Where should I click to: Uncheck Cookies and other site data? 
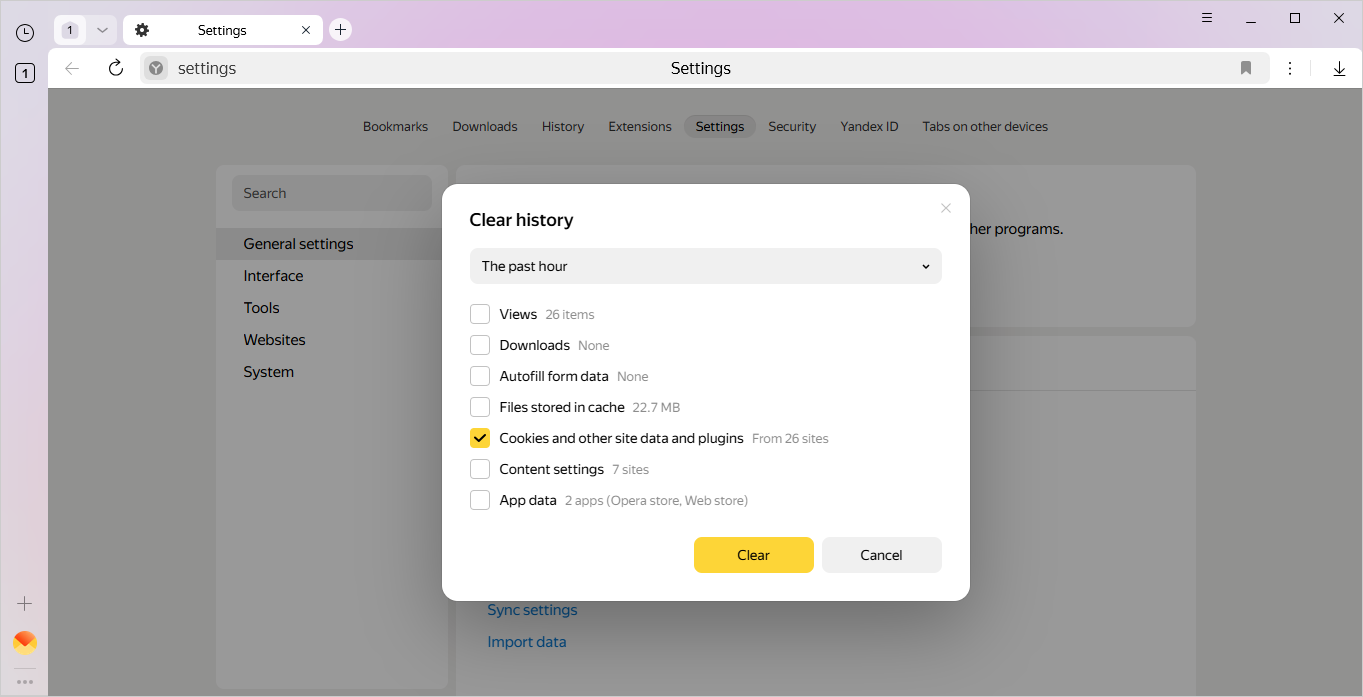480,438
